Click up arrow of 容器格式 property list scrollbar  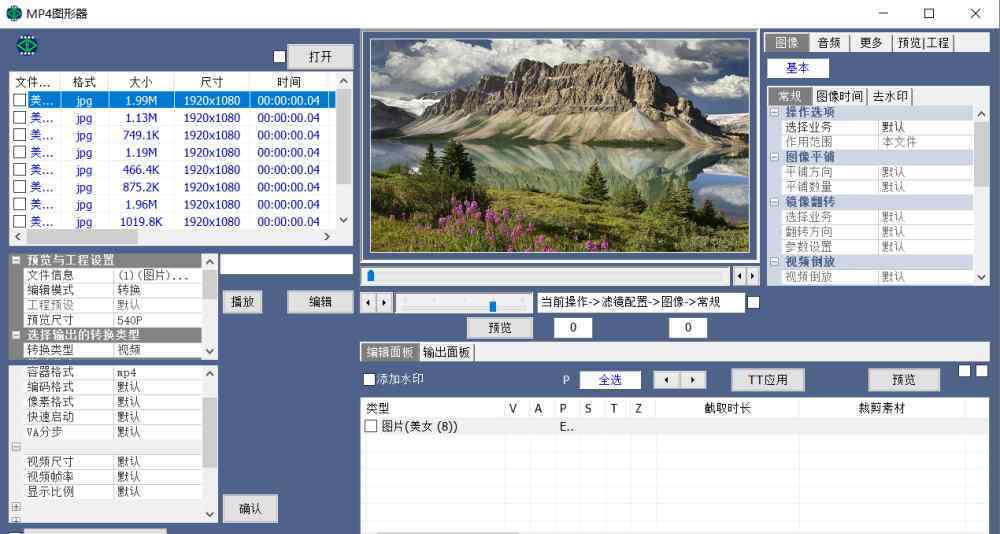click(210, 373)
